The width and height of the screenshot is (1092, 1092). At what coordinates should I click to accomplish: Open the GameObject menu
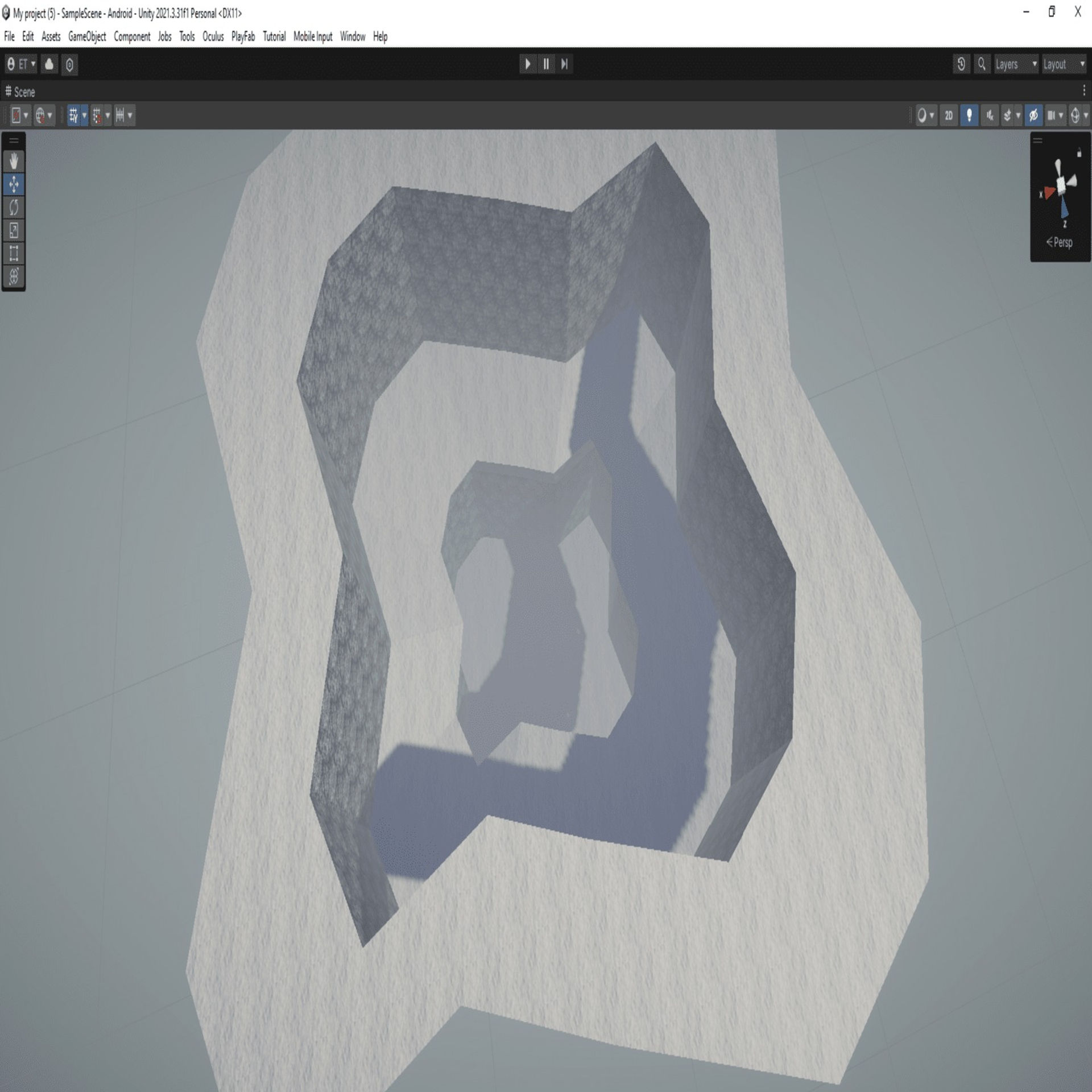[87, 36]
